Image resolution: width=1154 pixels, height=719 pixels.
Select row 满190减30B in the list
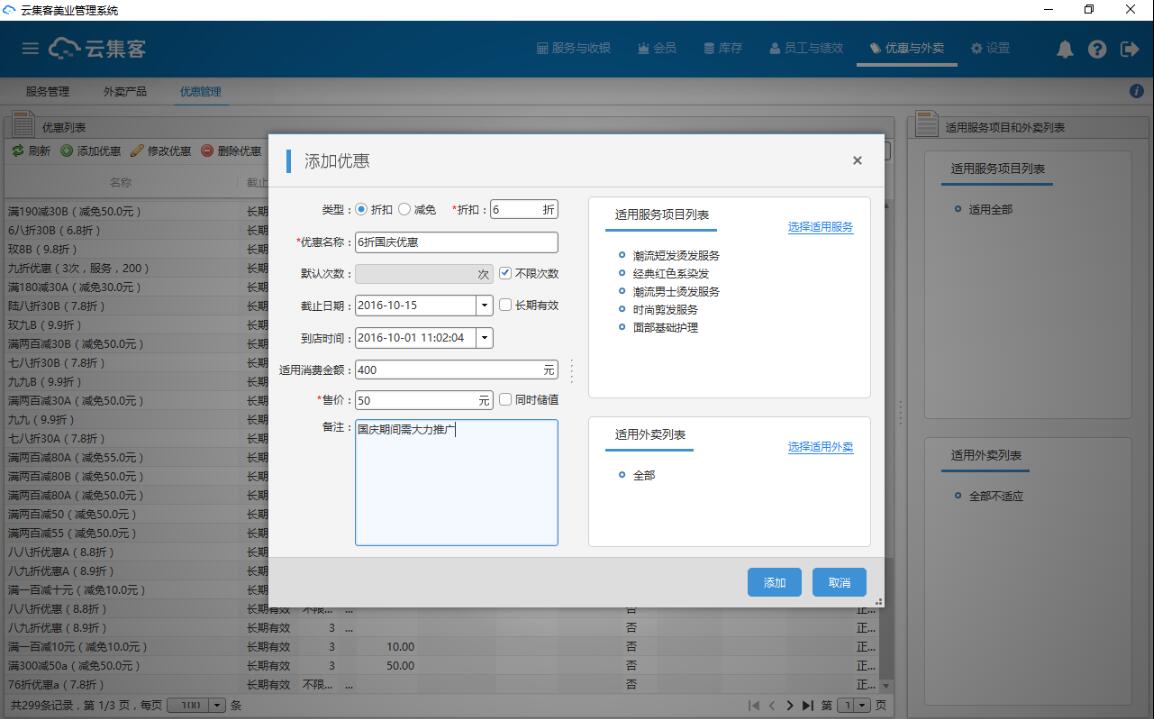136,211
